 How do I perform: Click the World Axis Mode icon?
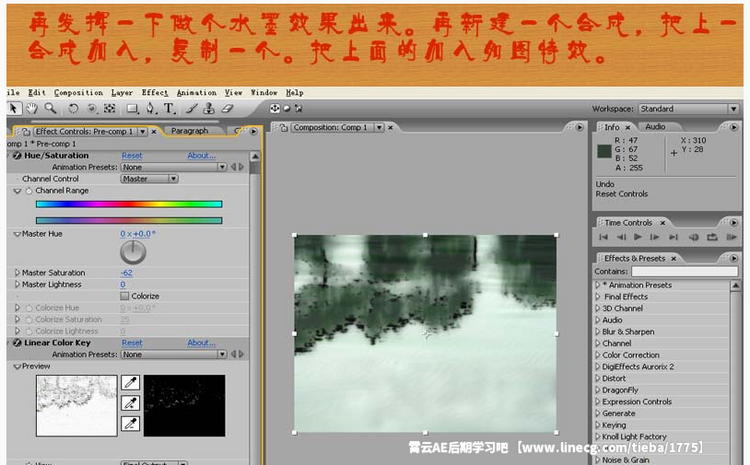287,109
